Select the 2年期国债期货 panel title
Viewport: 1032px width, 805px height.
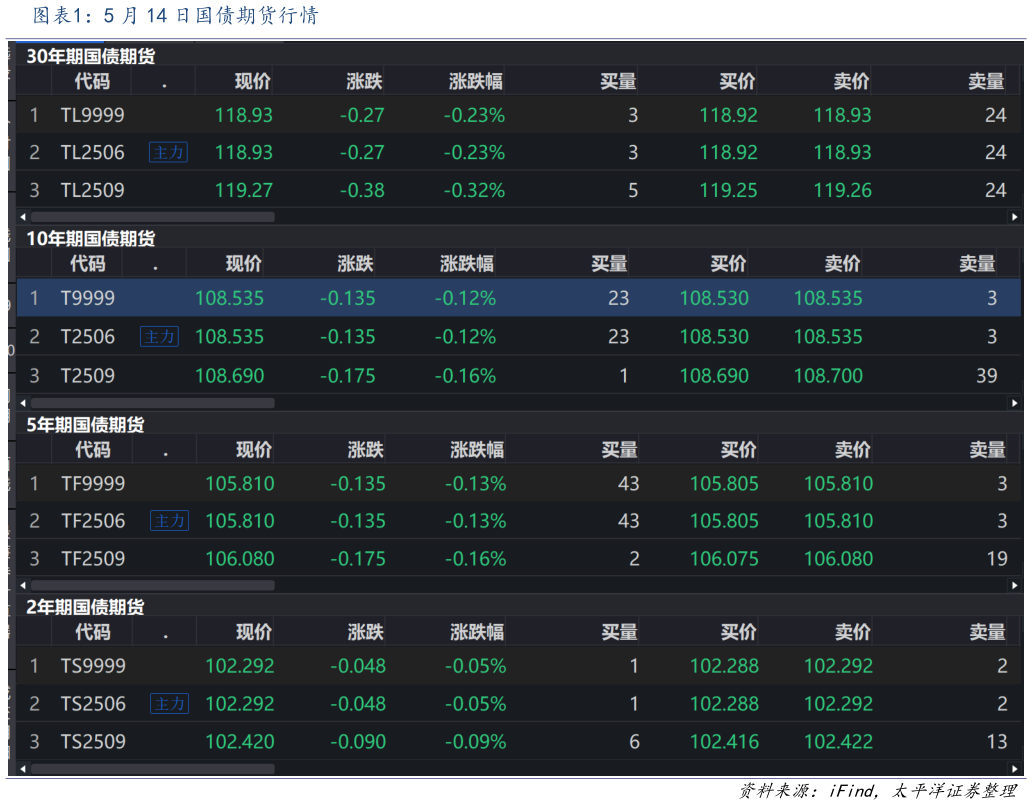[x=85, y=607]
